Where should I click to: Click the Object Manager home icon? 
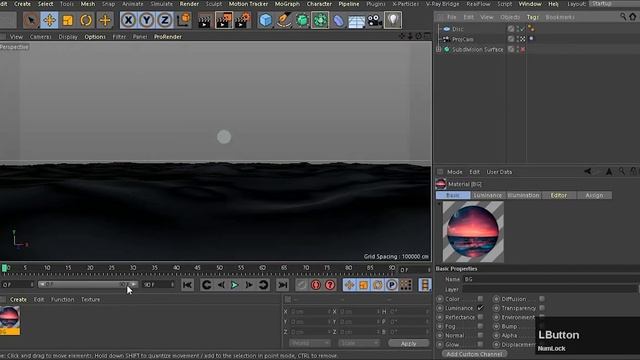[x=633, y=17]
